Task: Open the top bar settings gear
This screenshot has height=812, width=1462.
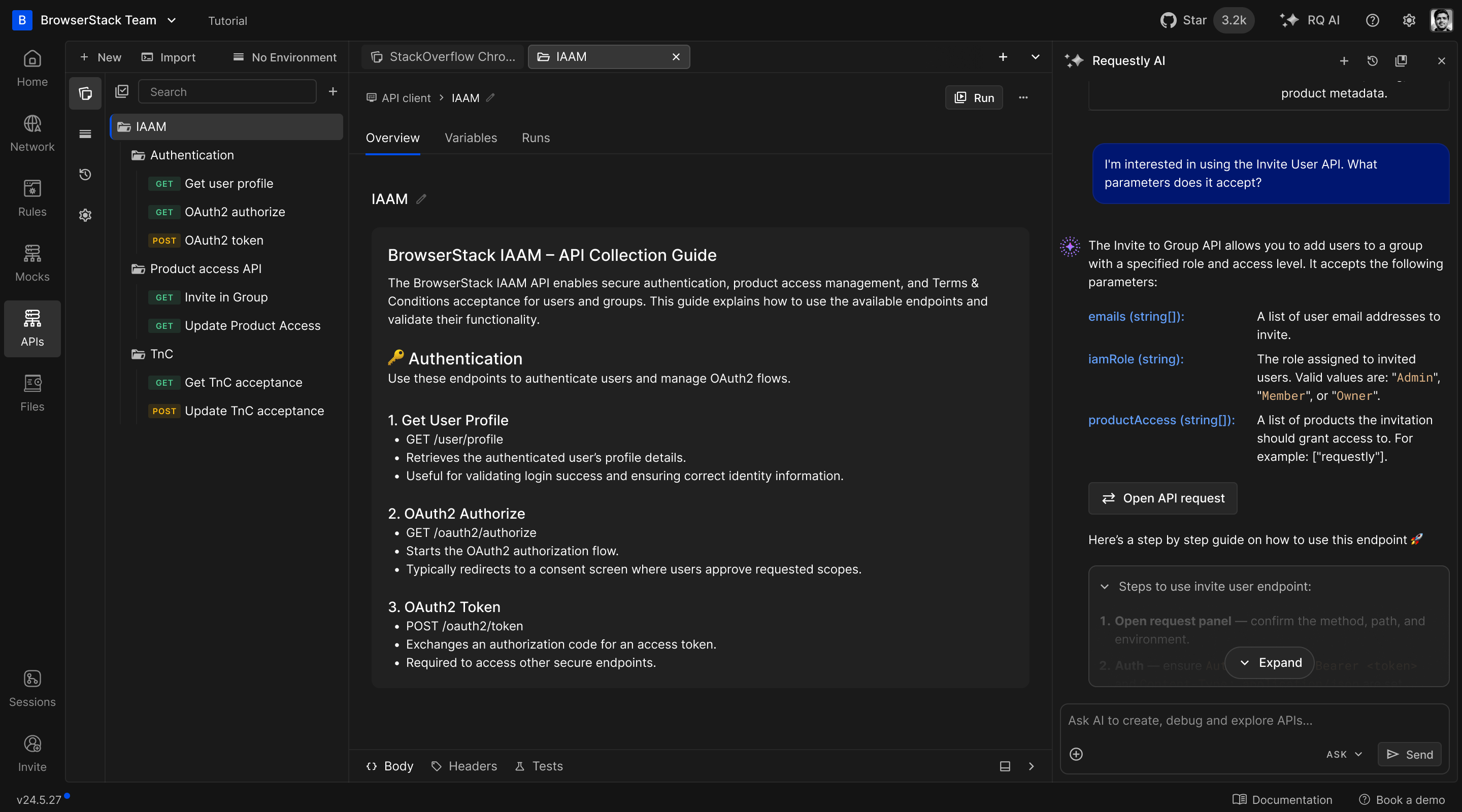Action: [1409, 20]
